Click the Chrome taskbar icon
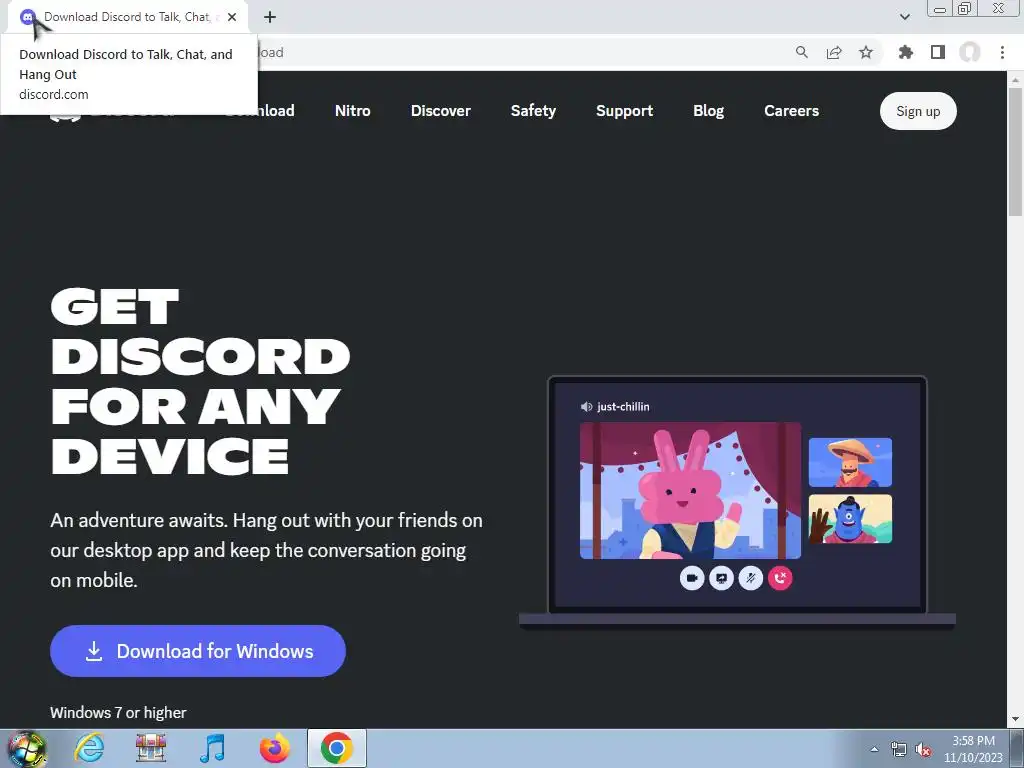This screenshot has width=1024, height=768. [336, 748]
